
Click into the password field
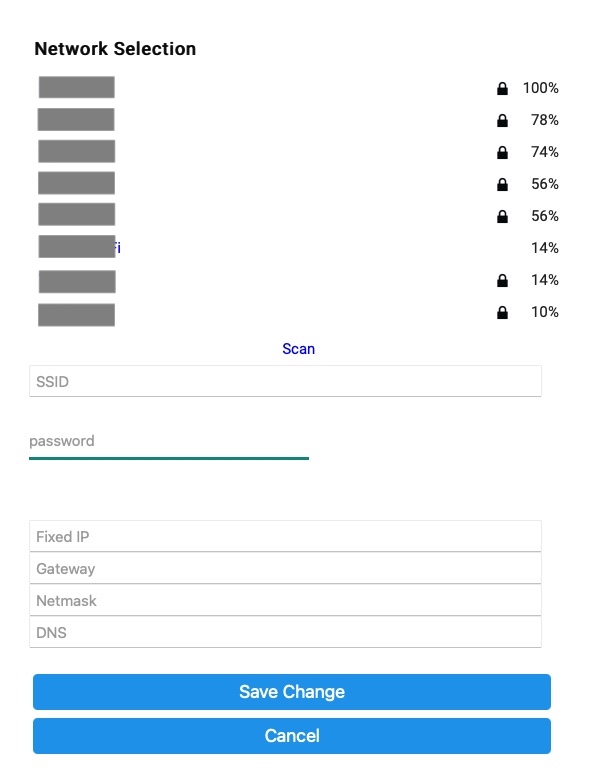point(169,442)
